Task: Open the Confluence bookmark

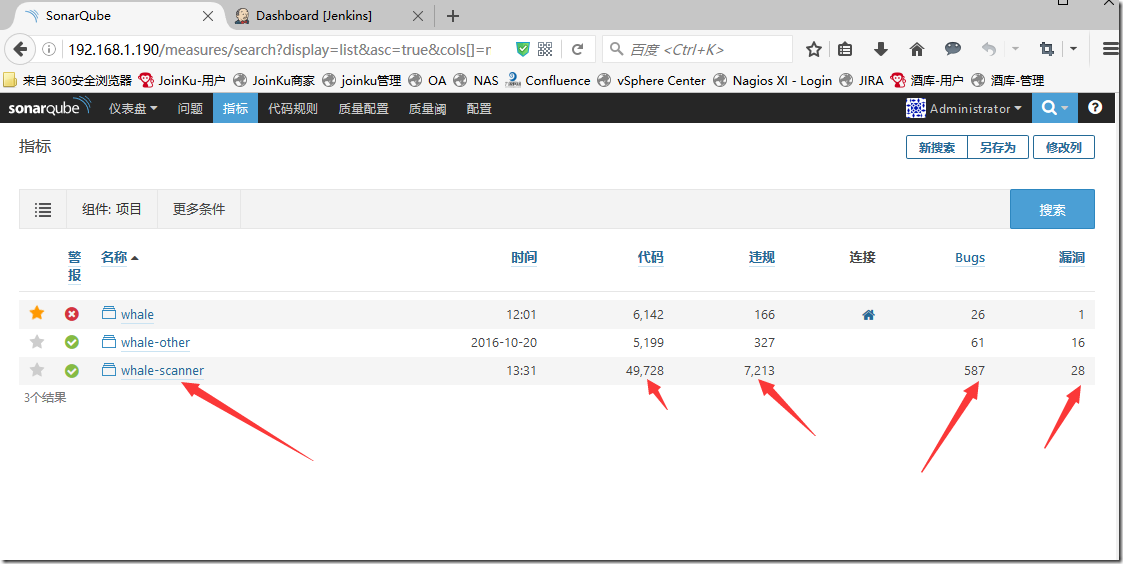Action: tap(548, 80)
